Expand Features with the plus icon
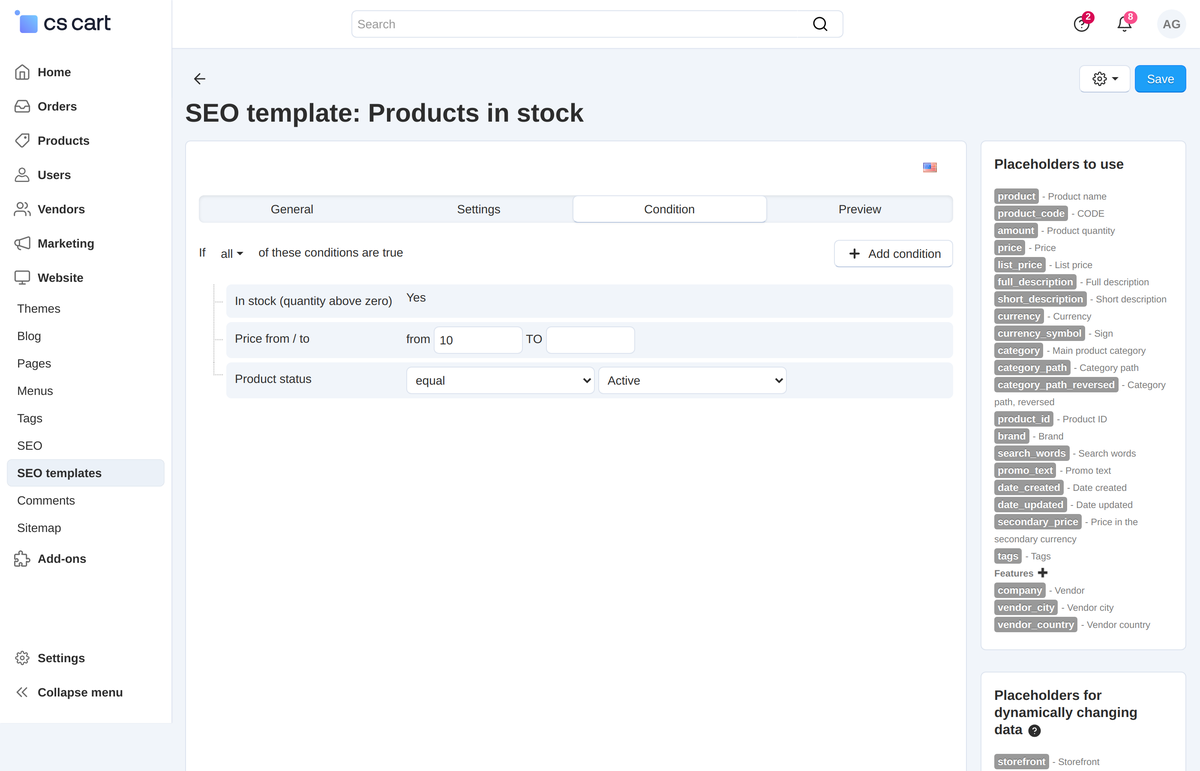The width and height of the screenshot is (1200, 771). (x=1042, y=573)
